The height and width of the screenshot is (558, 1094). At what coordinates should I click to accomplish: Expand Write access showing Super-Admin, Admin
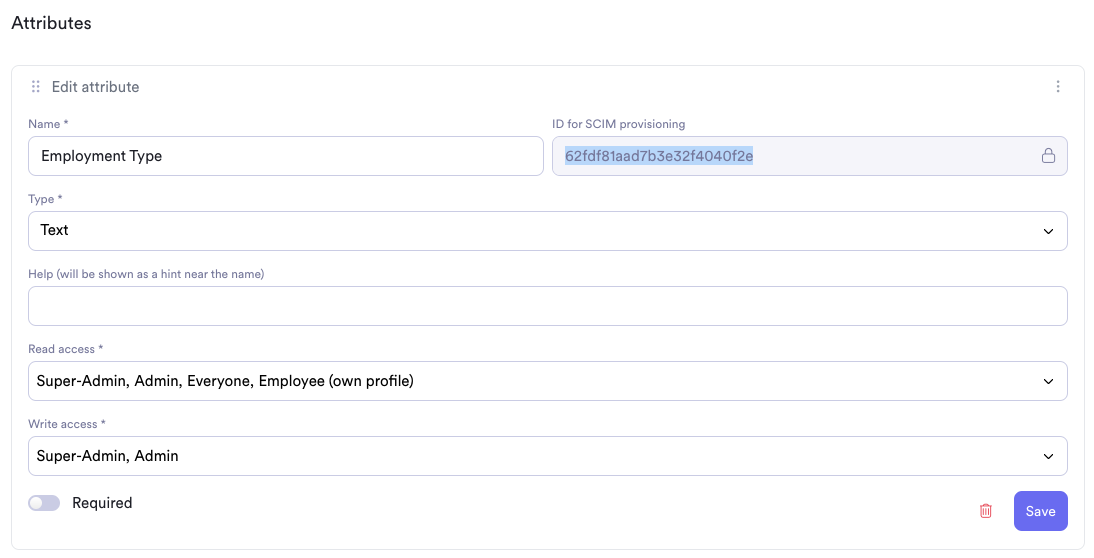tap(548, 456)
